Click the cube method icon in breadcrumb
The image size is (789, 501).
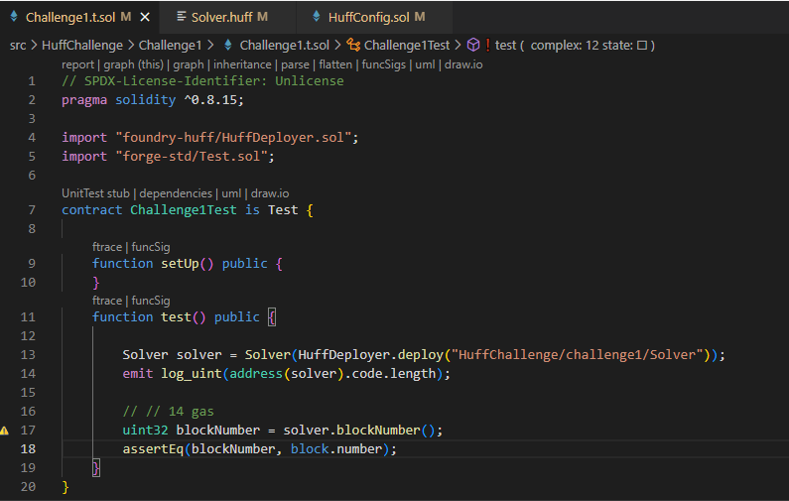pyautogui.click(x=474, y=45)
